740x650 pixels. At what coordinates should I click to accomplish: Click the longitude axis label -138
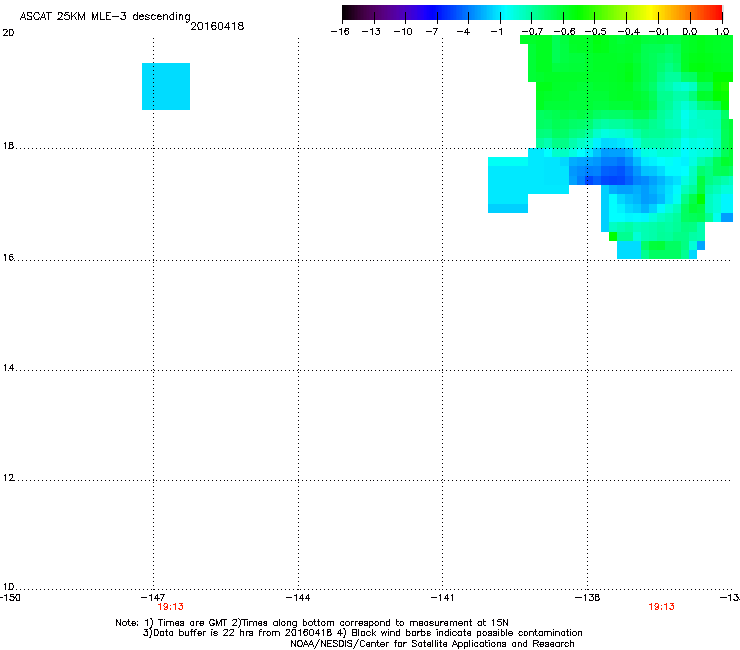click(588, 598)
